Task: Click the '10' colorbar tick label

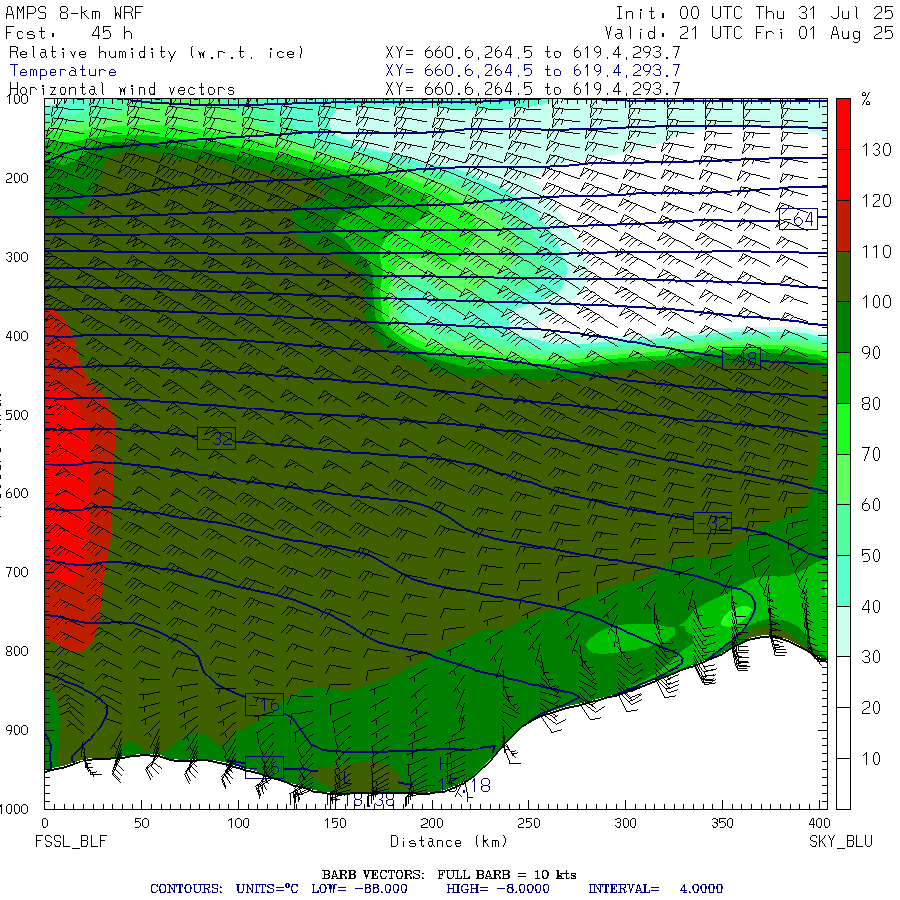Action: coord(871,758)
